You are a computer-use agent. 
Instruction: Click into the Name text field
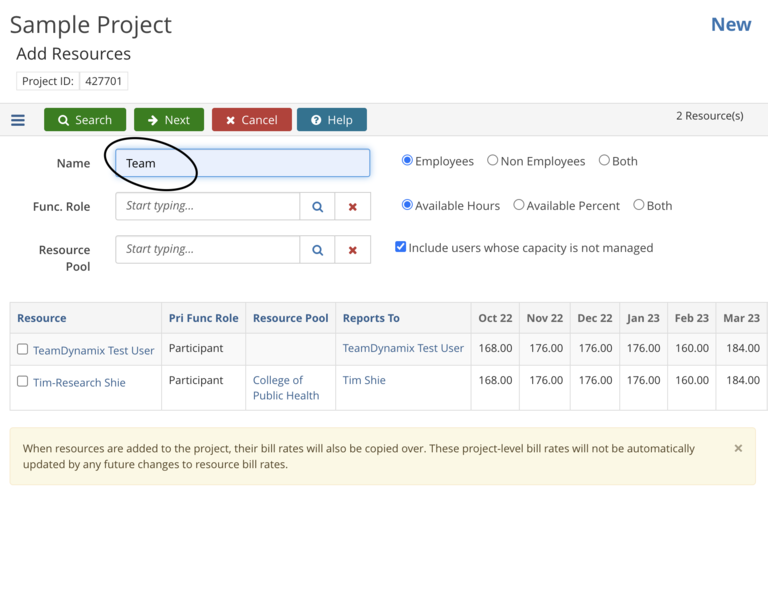coord(242,163)
